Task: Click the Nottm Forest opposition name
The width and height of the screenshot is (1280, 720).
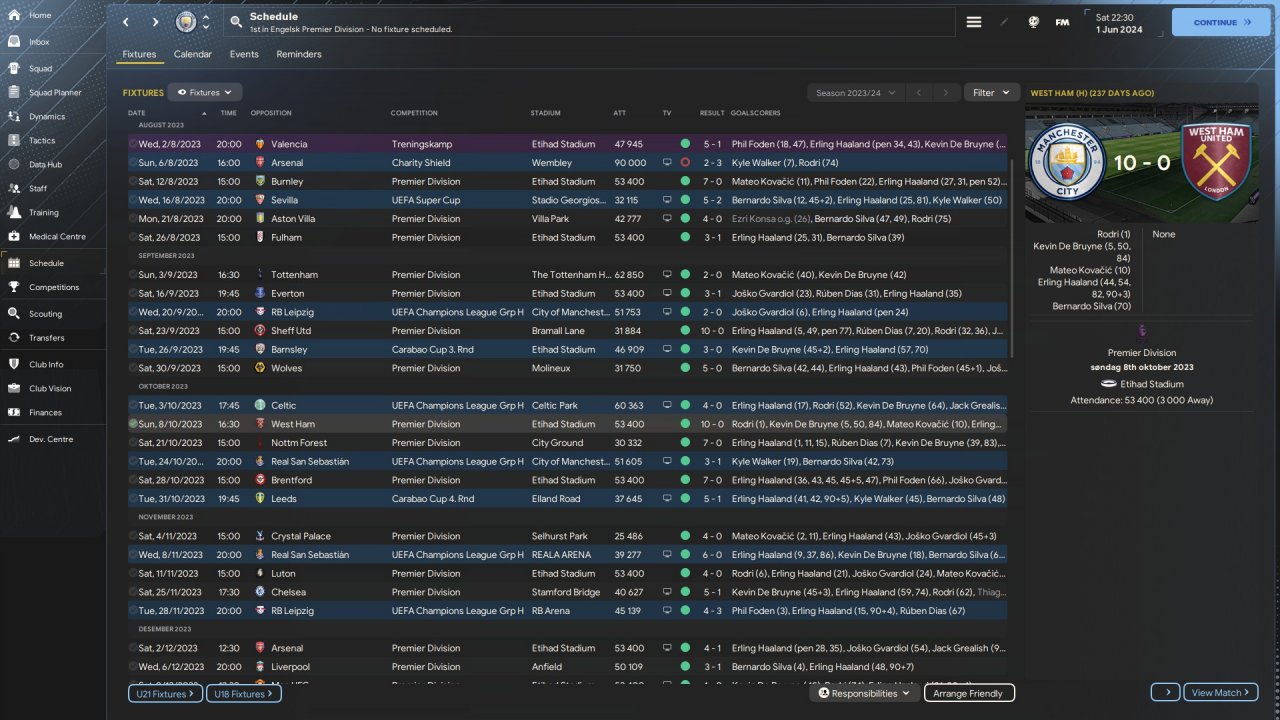Action: 299,443
